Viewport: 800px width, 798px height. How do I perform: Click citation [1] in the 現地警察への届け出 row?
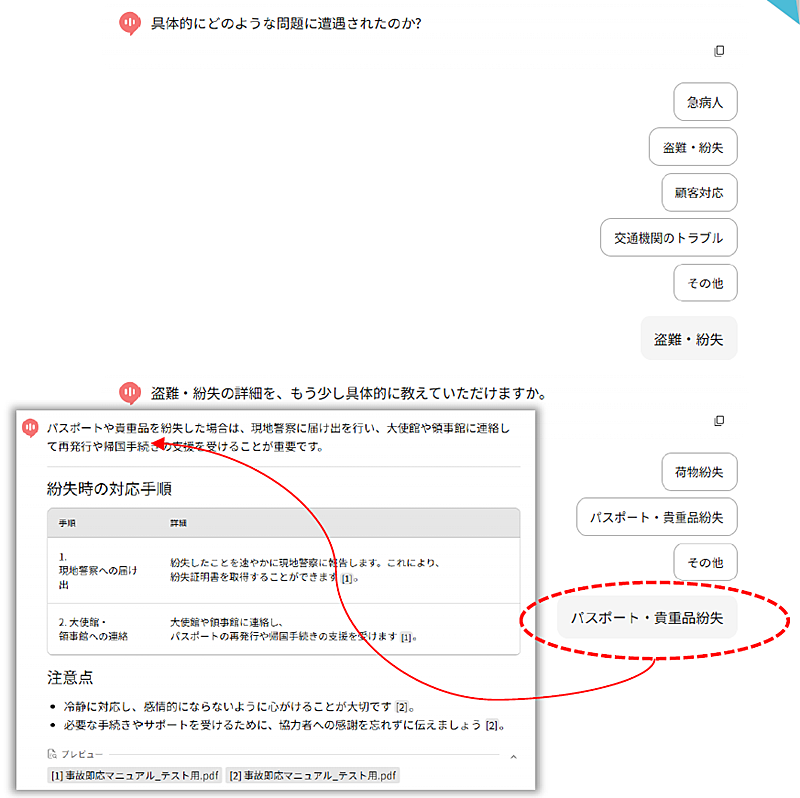click(x=348, y=578)
